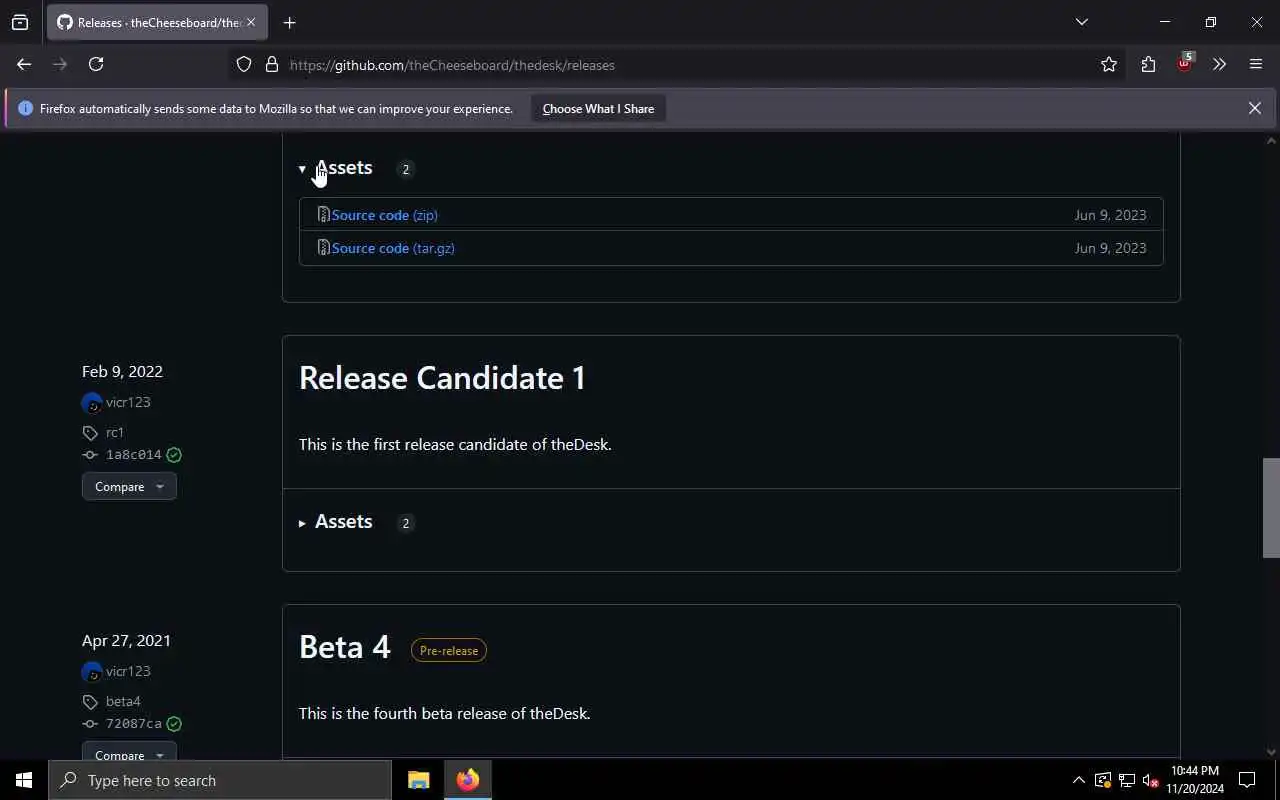
Task: Show hidden system tray icons
Action: click(x=1078, y=780)
